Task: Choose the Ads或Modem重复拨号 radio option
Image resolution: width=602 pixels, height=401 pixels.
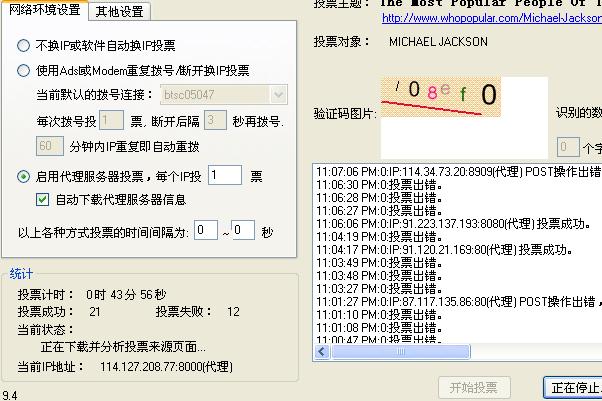Action: click(x=24, y=70)
